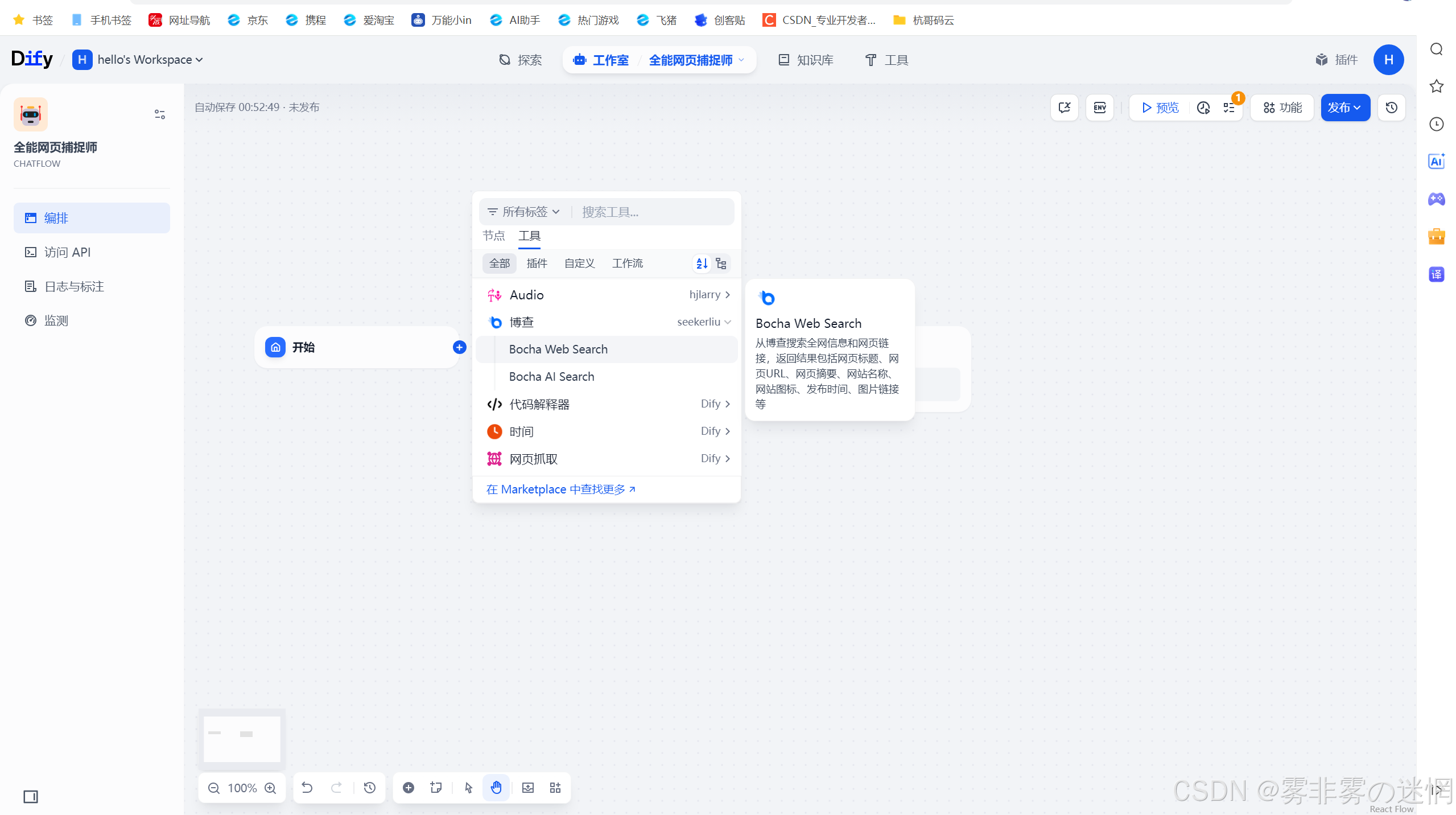Screen dimensions: 1456x815
Task: Toggle the A-Z sort view icon
Action: click(x=702, y=263)
